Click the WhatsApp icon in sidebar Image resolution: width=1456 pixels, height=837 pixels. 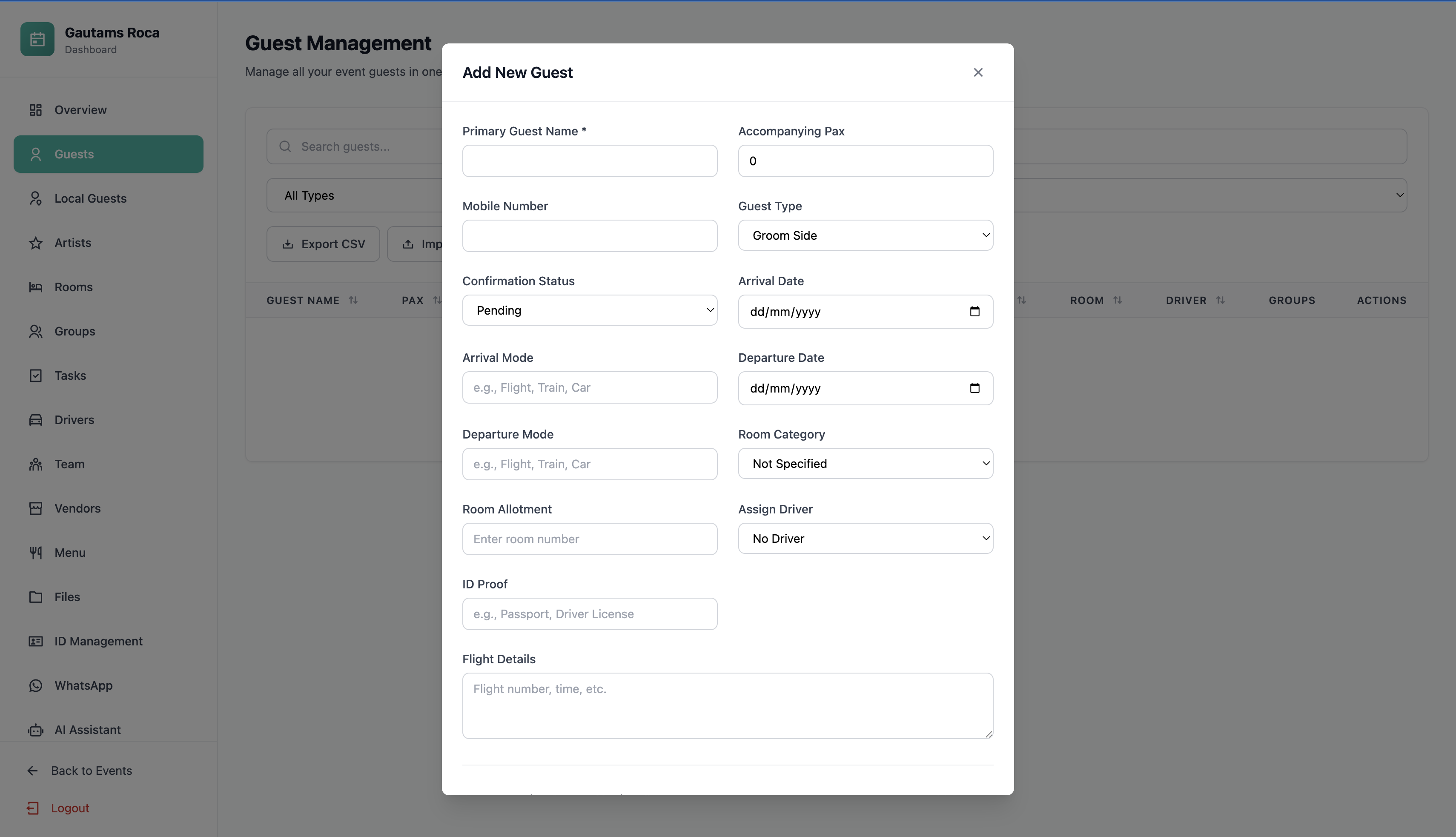(36, 685)
